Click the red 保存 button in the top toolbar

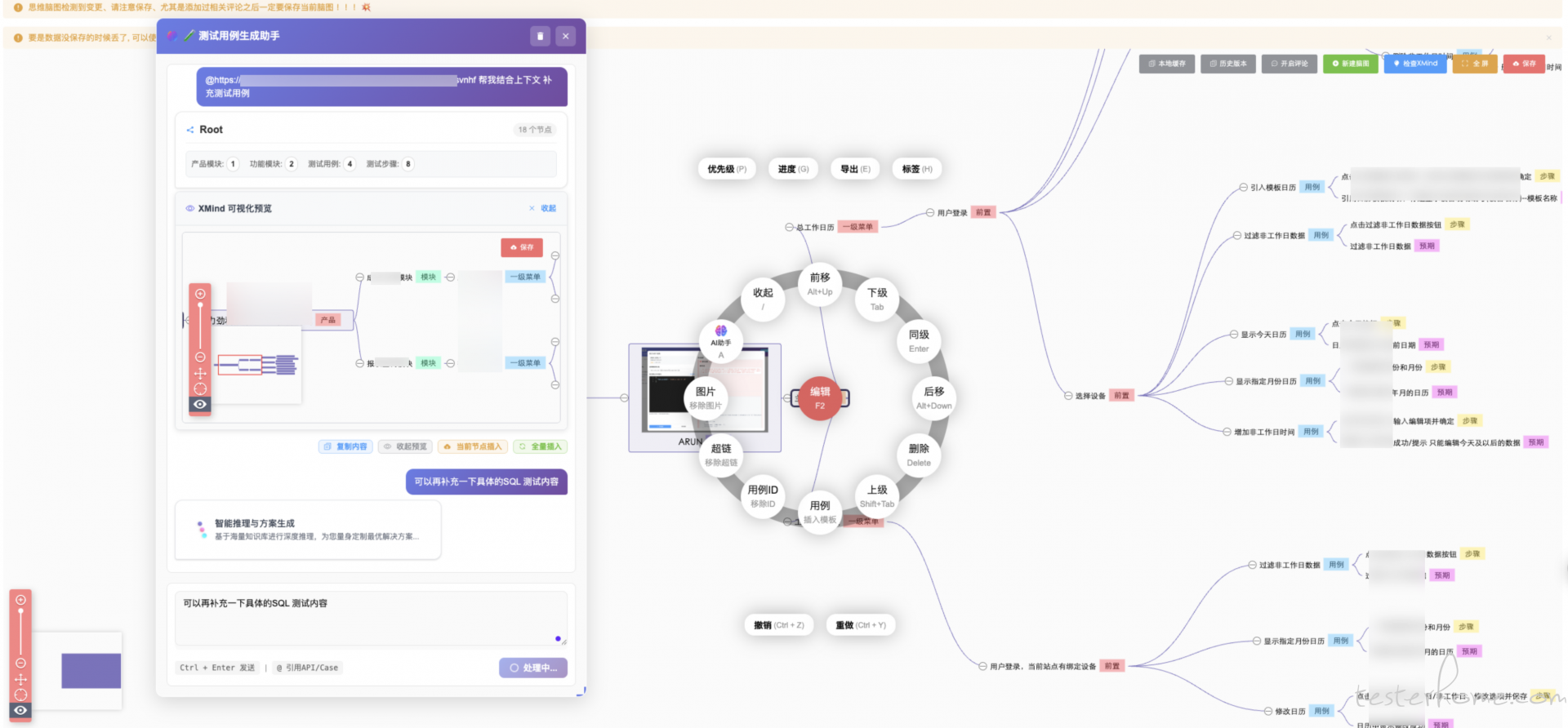(1524, 64)
